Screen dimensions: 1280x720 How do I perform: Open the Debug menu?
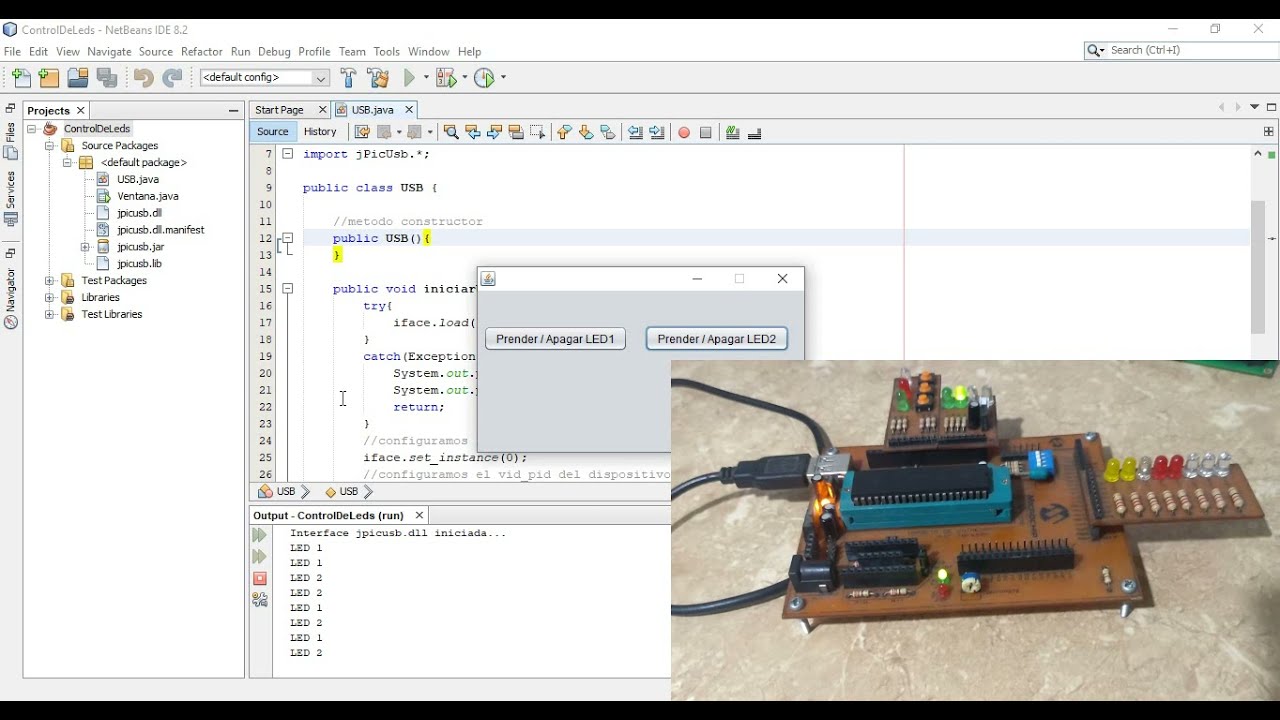pyautogui.click(x=274, y=51)
